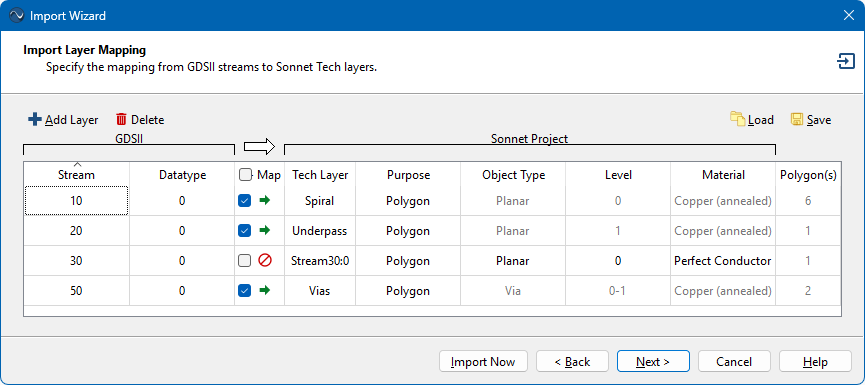Click the Load folder icon
Viewport: 865px width, 385px height.
738,119
